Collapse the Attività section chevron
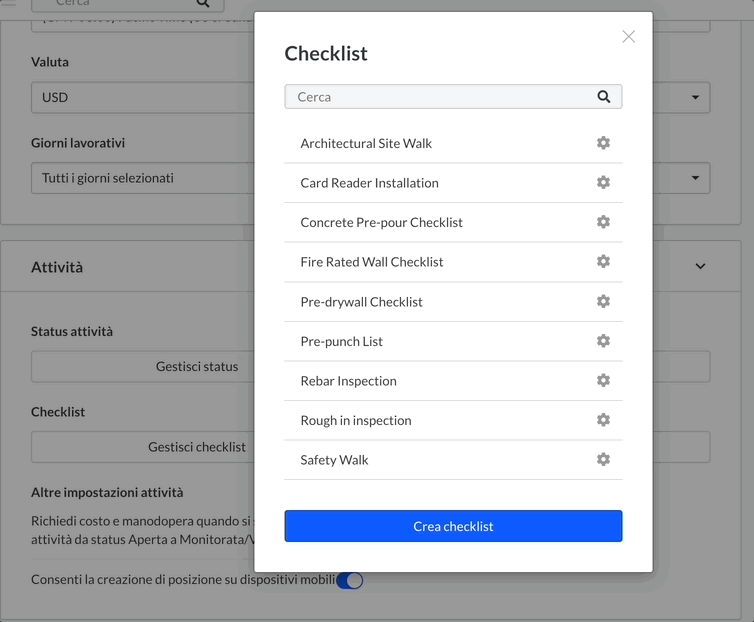The width and height of the screenshot is (754, 622). click(700, 266)
